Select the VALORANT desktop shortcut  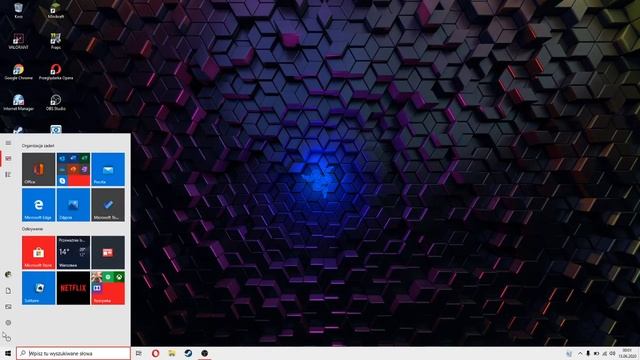point(18,41)
